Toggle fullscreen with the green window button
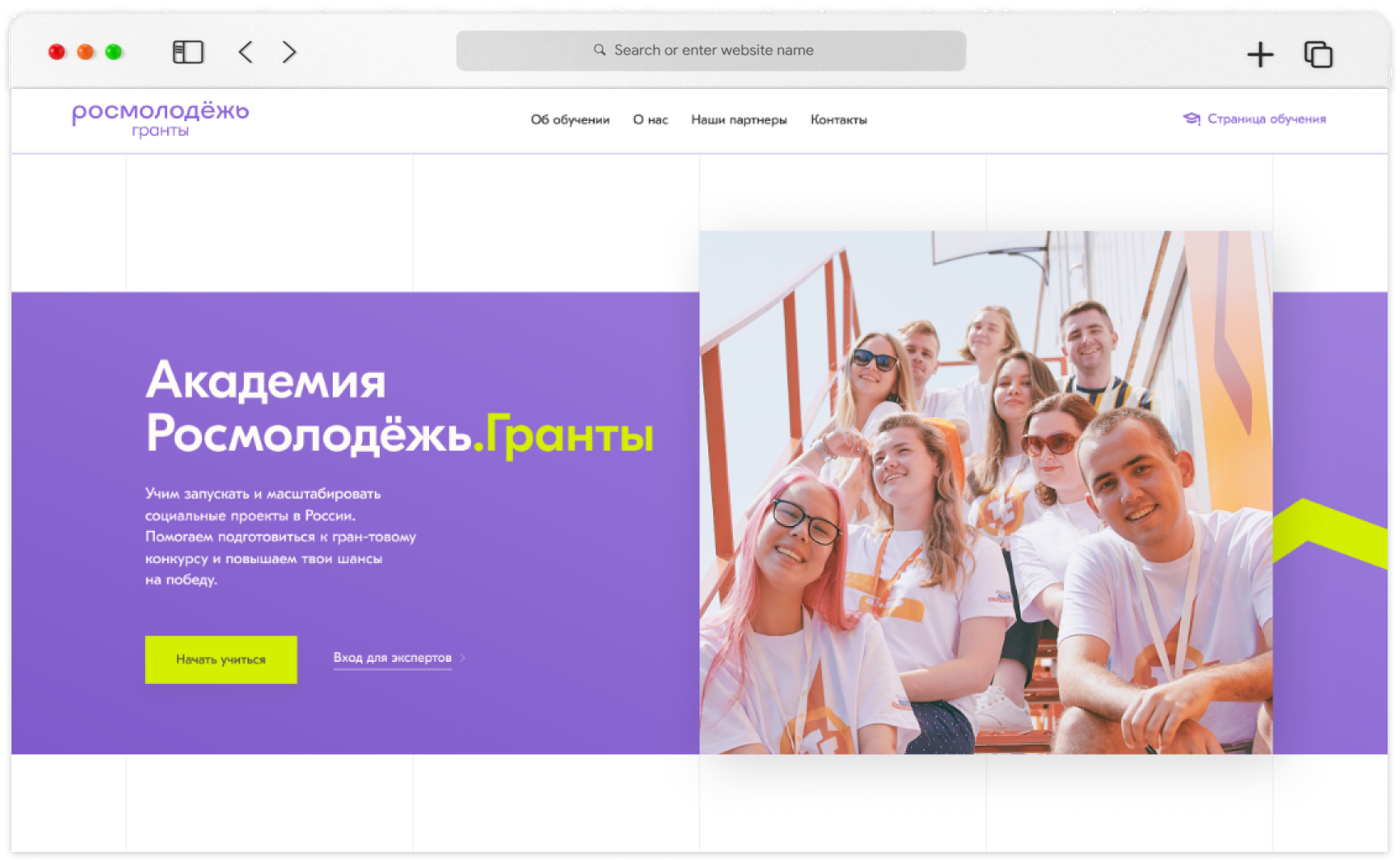Viewport: 1400px width, 861px height. click(114, 51)
